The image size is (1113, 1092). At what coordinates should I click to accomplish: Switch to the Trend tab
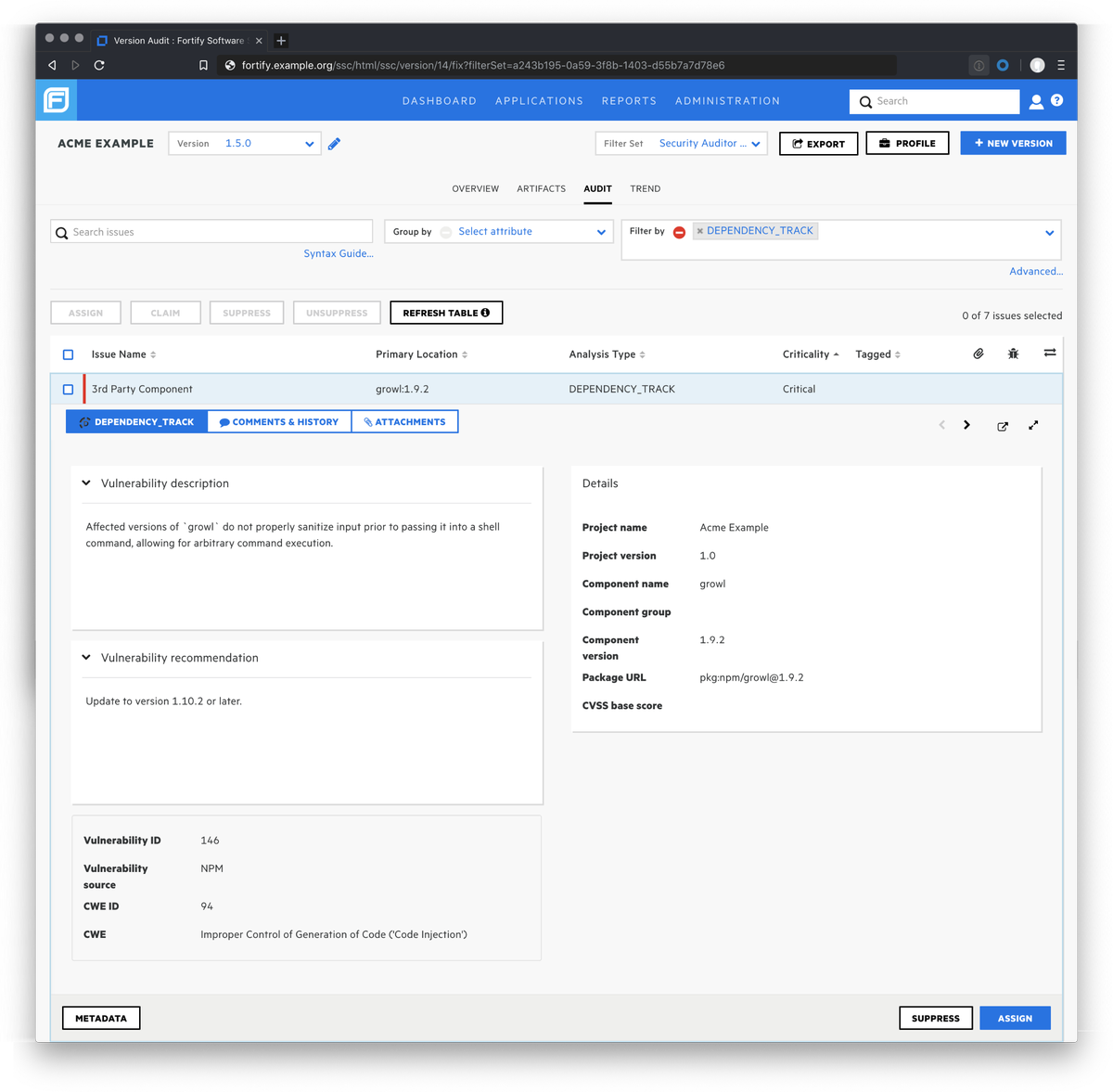(646, 189)
